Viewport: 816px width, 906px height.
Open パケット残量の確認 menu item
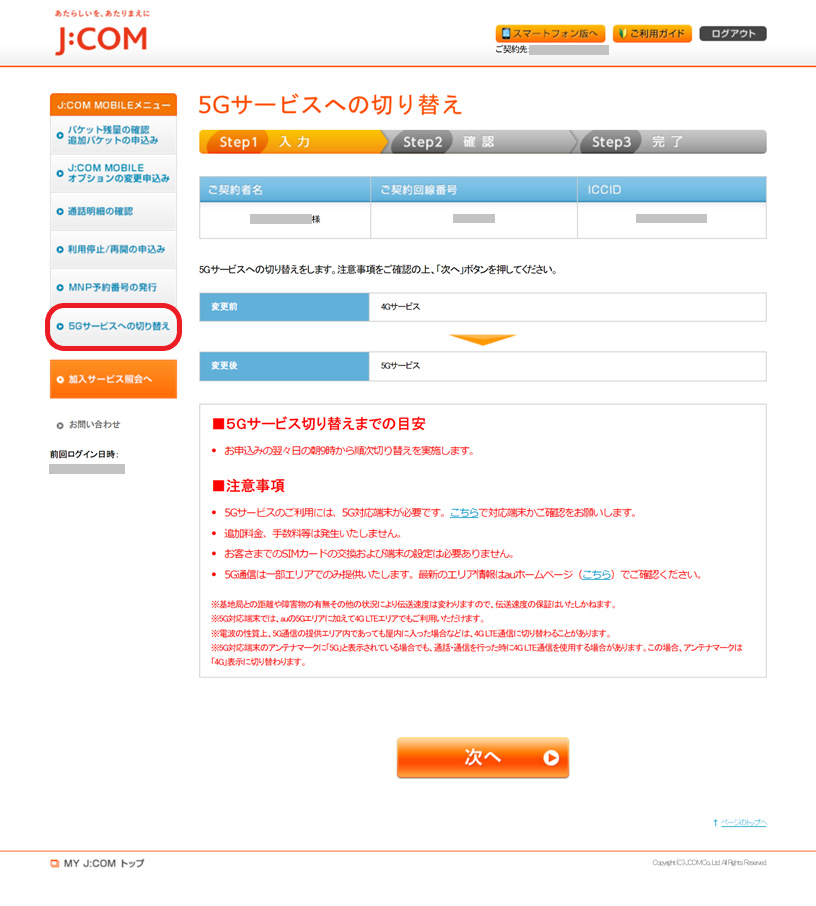[x=113, y=135]
